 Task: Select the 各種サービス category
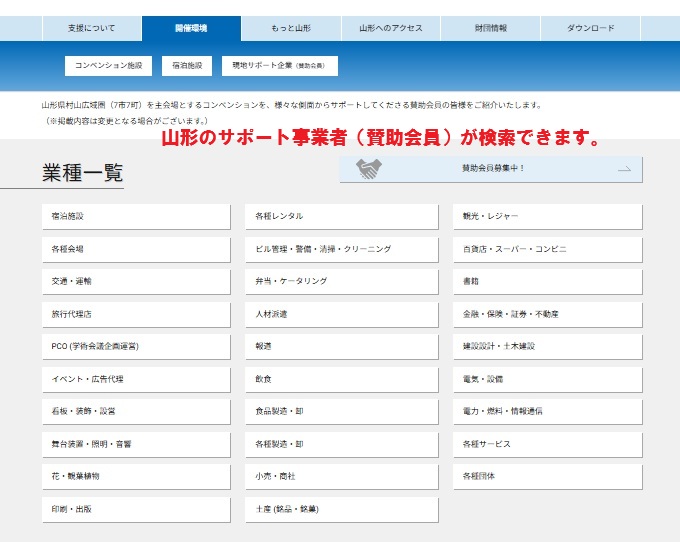click(547, 444)
